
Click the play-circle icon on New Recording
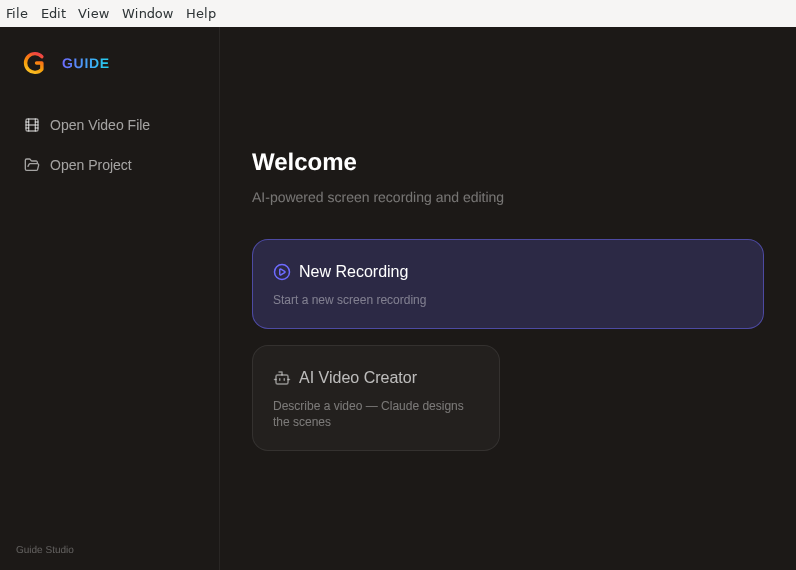282,272
